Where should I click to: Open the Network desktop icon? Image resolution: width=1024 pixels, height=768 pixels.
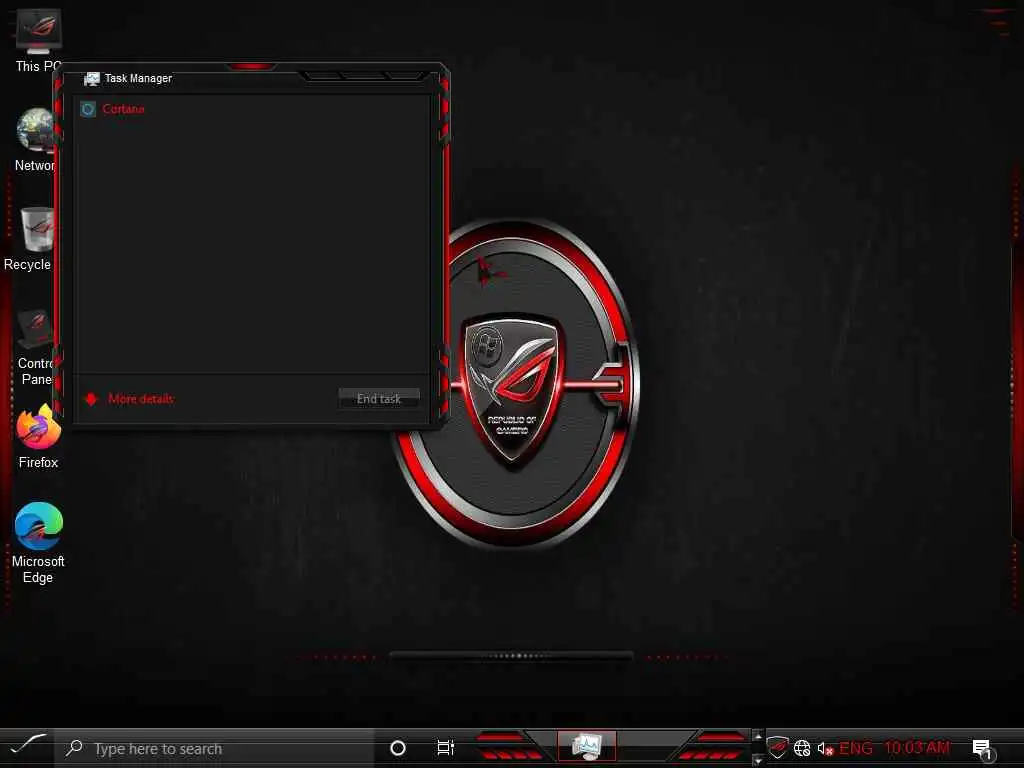(x=36, y=139)
